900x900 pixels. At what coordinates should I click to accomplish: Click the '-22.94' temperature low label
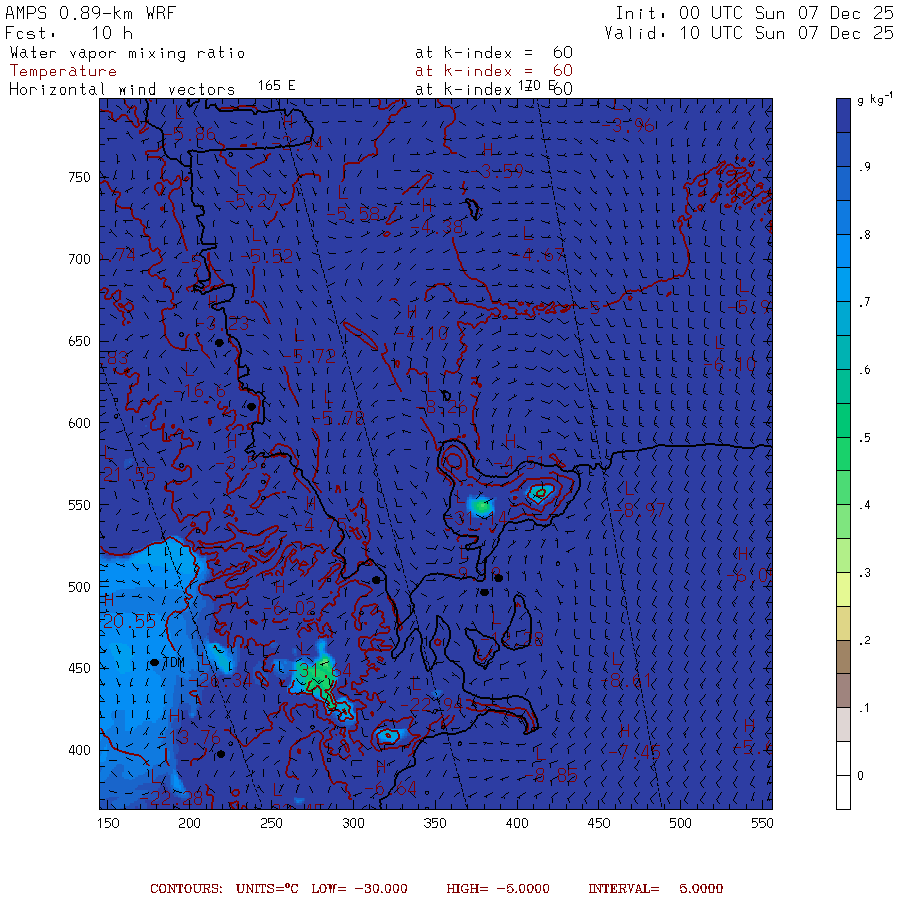431,704
